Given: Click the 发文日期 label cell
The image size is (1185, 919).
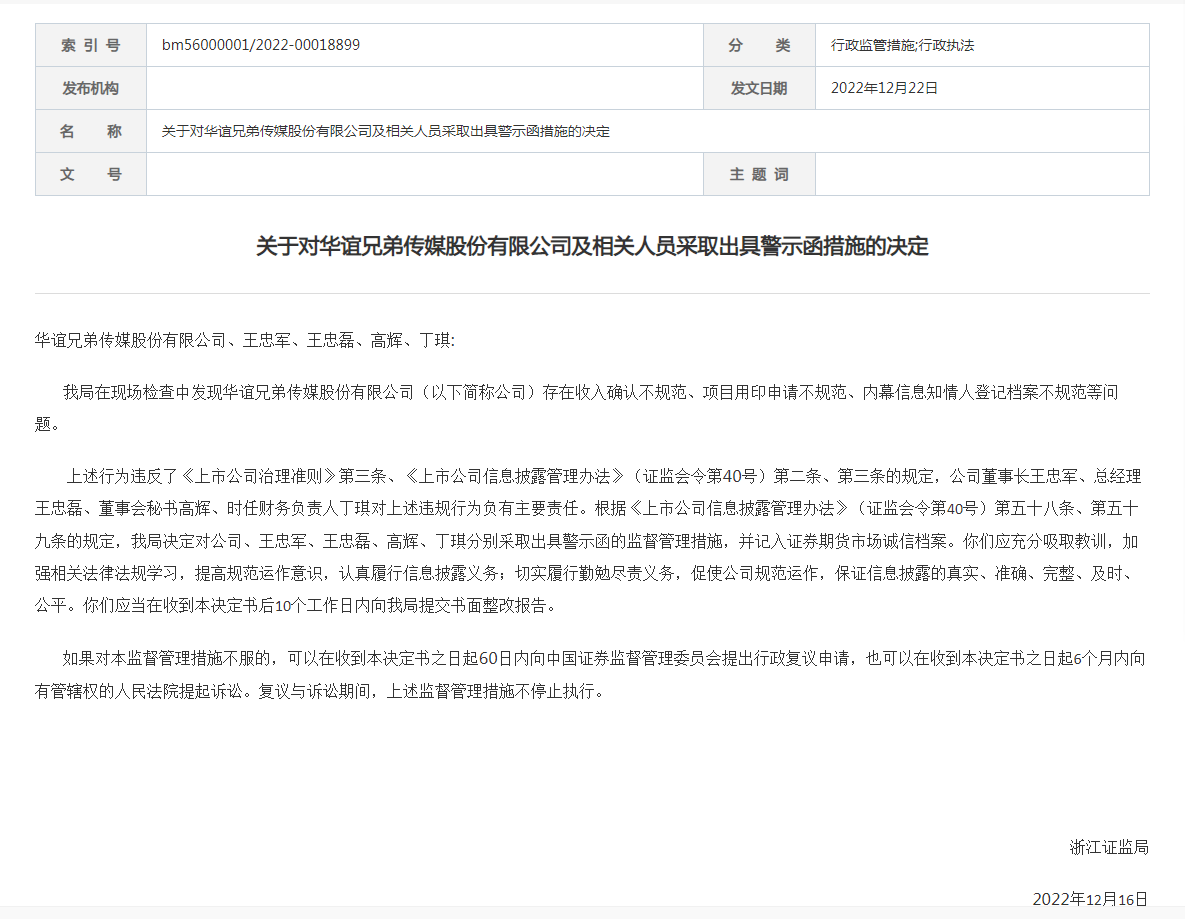Looking at the screenshot, I should point(759,88).
